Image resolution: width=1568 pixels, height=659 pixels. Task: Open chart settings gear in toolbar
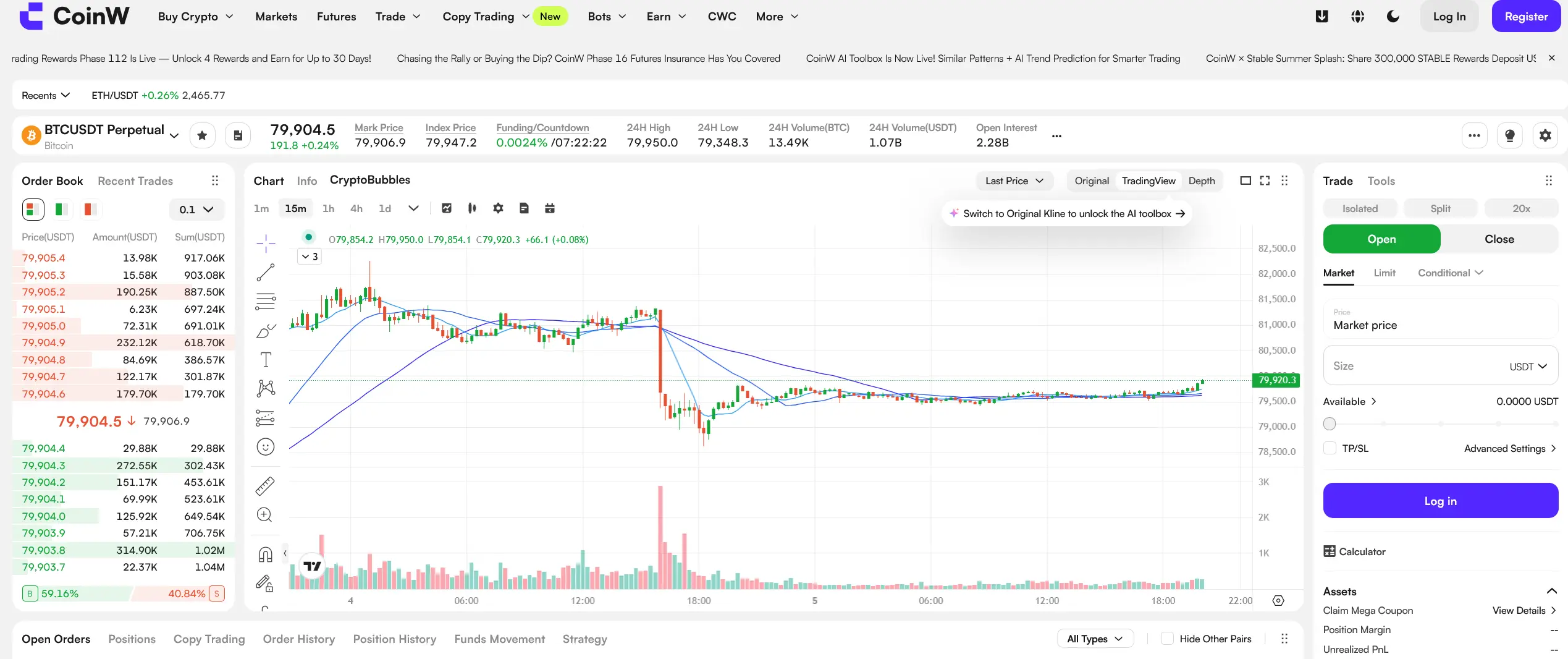click(x=498, y=208)
